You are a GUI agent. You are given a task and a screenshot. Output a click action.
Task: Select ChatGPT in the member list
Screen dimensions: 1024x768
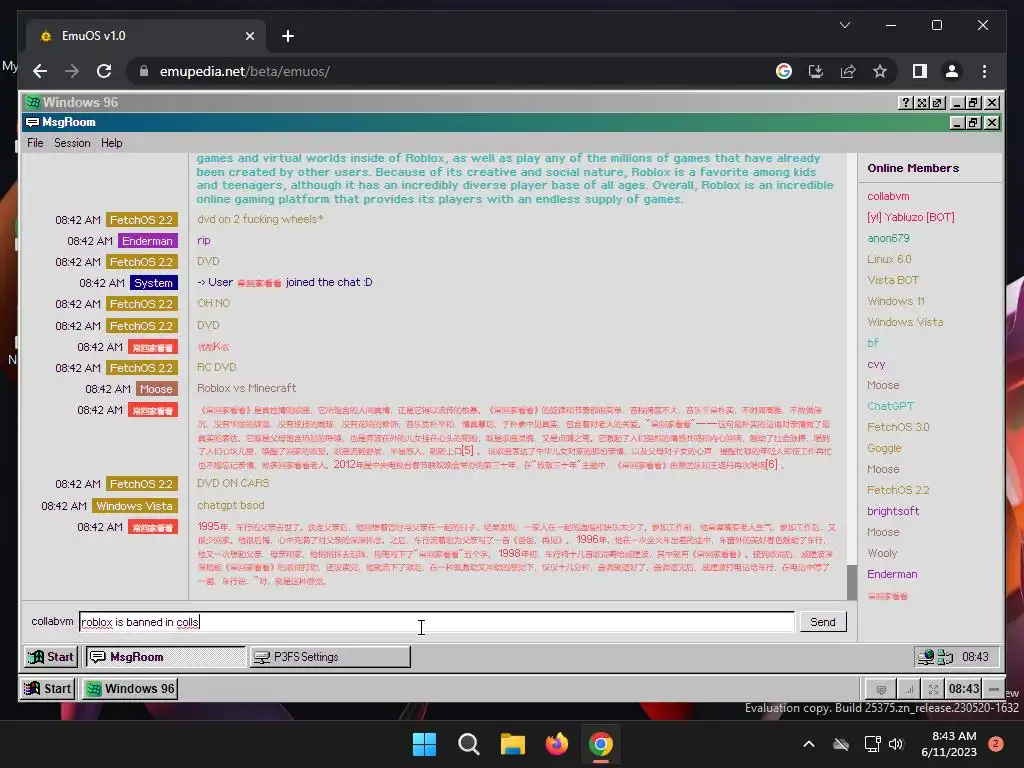pyautogui.click(x=890, y=406)
